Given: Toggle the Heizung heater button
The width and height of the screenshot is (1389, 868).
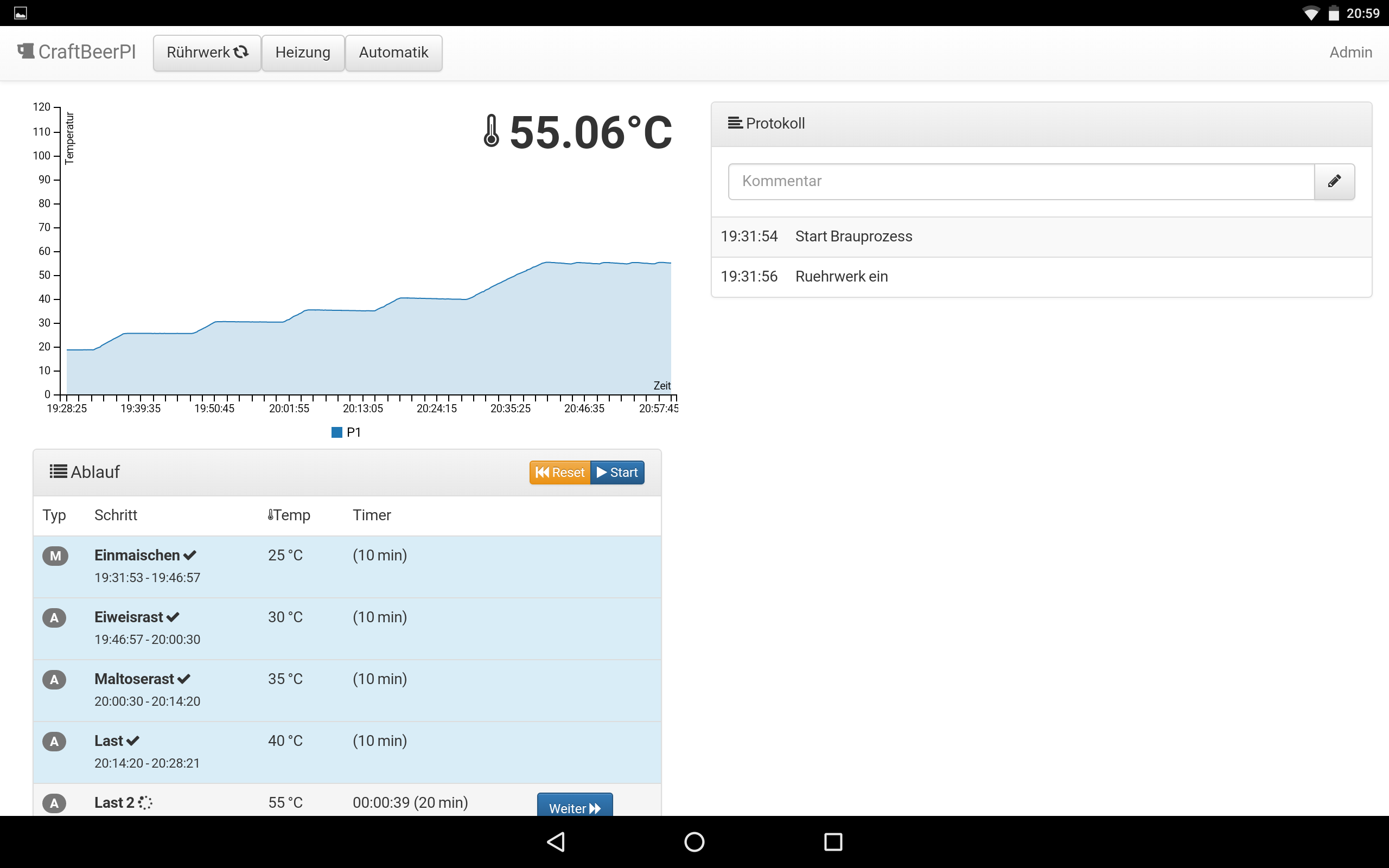Looking at the screenshot, I should [x=302, y=53].
